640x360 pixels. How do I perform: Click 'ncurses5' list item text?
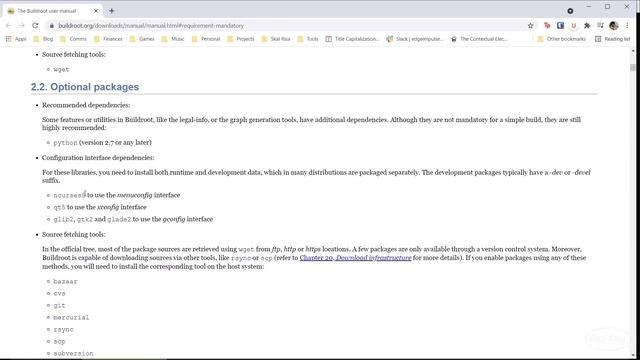click(69, 196)
